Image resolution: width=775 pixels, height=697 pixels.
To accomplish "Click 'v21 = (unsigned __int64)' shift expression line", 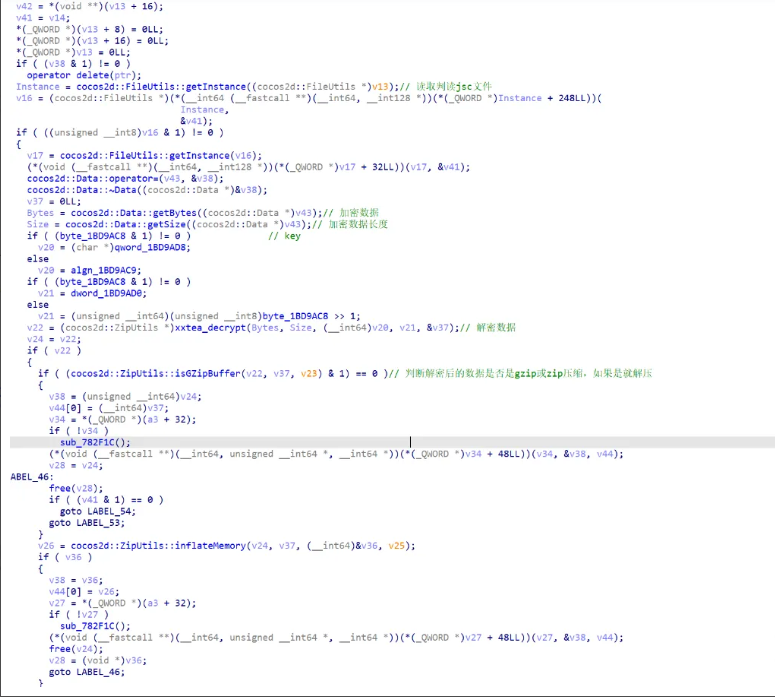I will 199,316.
